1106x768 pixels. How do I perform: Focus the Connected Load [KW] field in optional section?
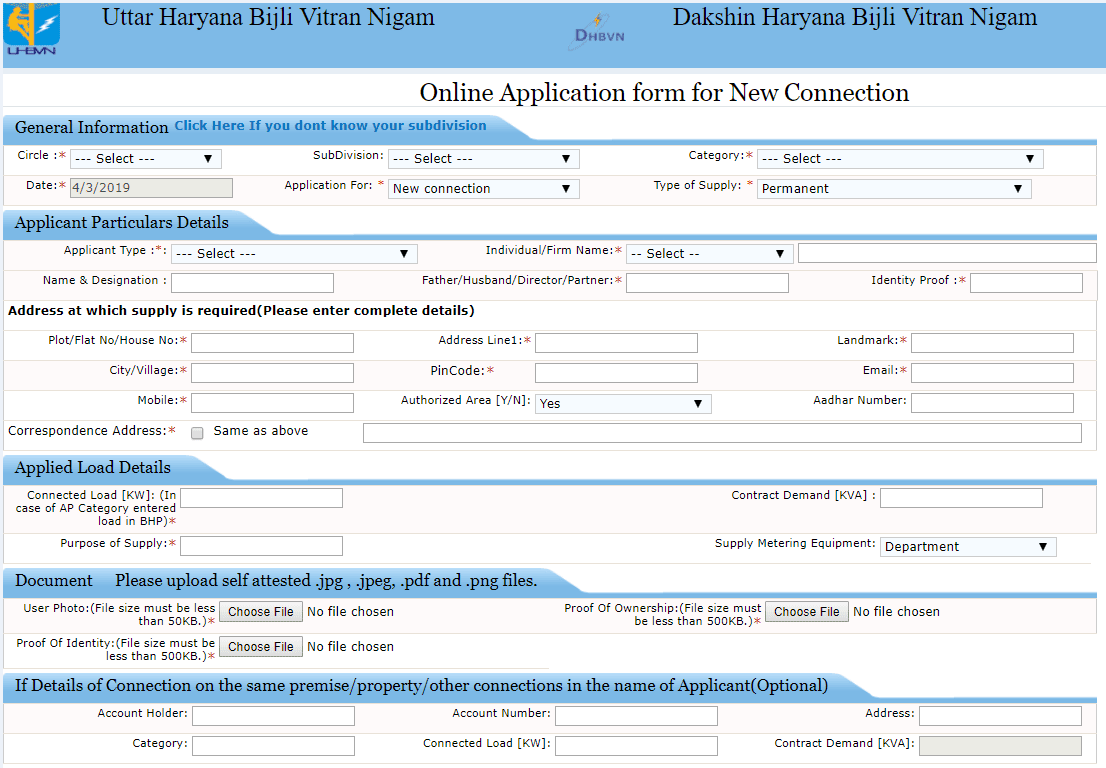636,745
